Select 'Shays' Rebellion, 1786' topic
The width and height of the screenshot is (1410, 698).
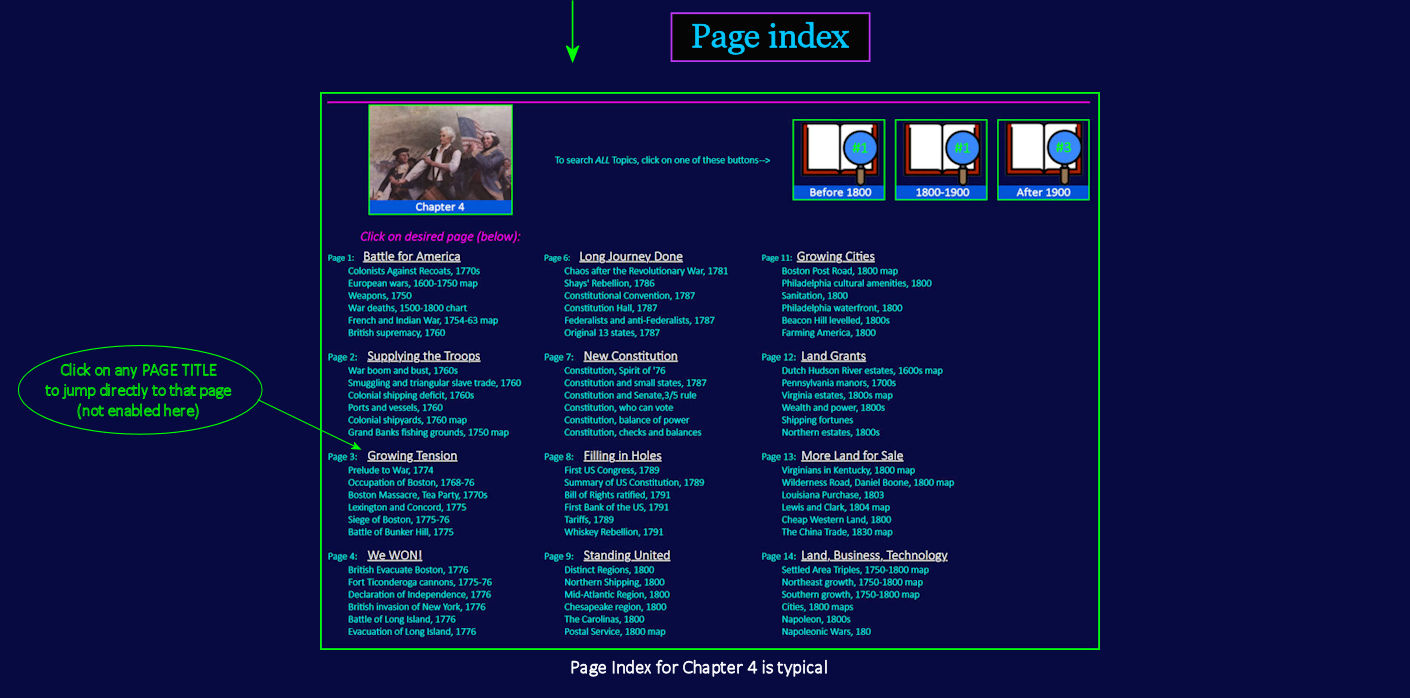coord(609,283)
